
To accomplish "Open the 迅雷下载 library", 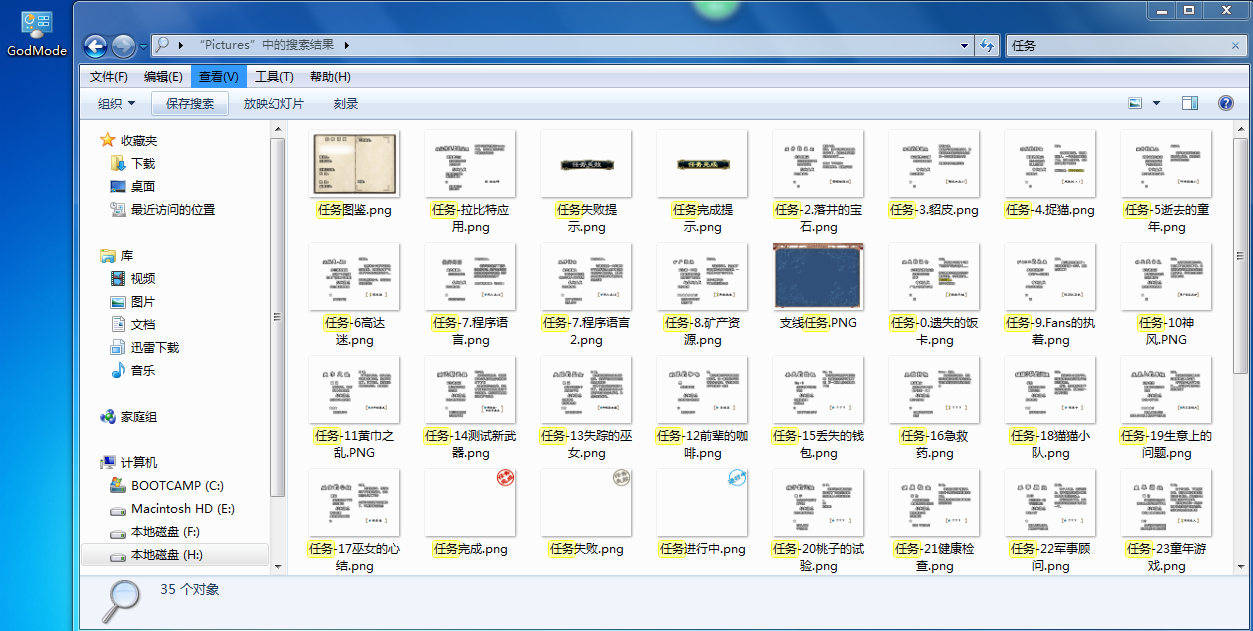I will (155, 347).
